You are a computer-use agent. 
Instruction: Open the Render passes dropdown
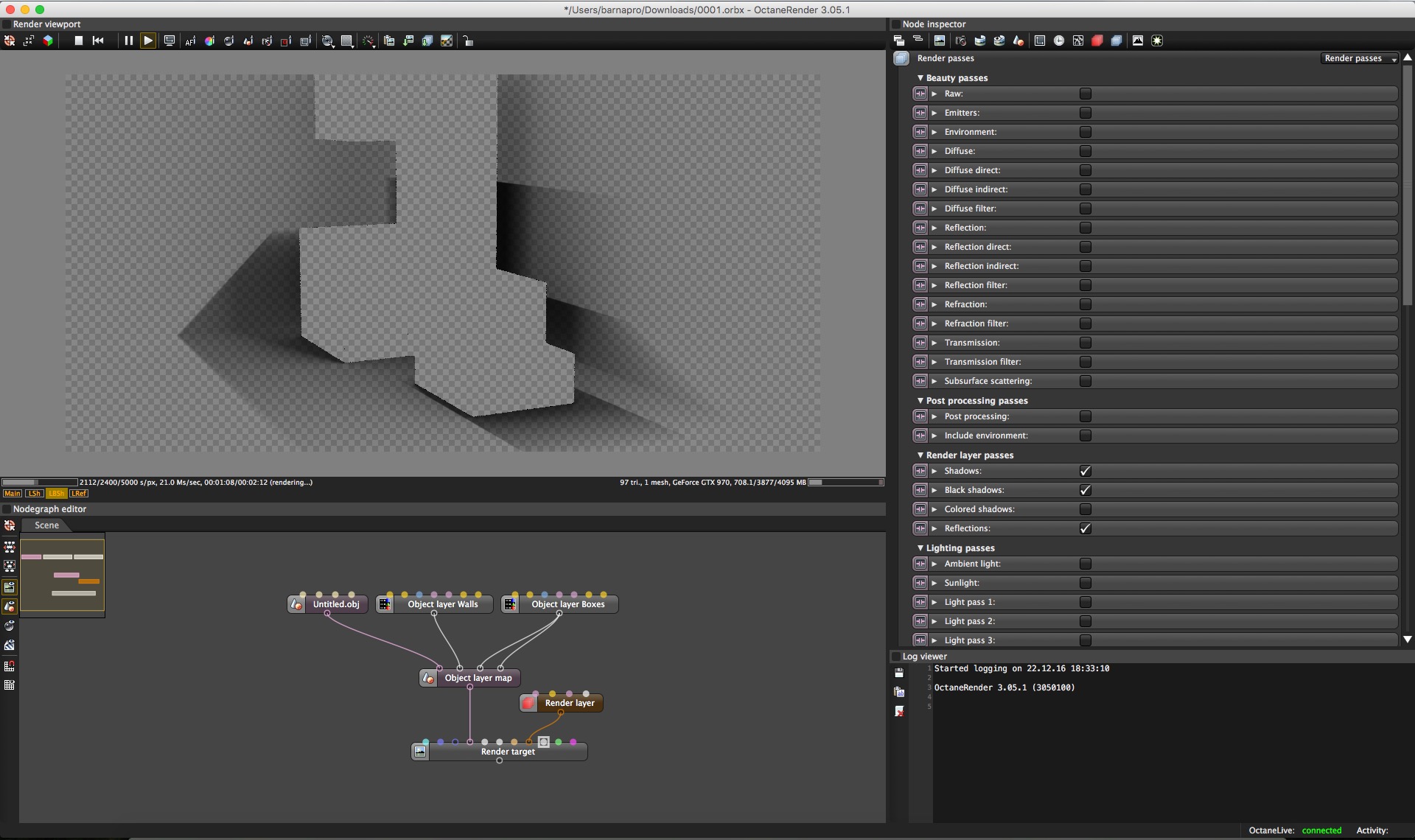point(1359,58)
